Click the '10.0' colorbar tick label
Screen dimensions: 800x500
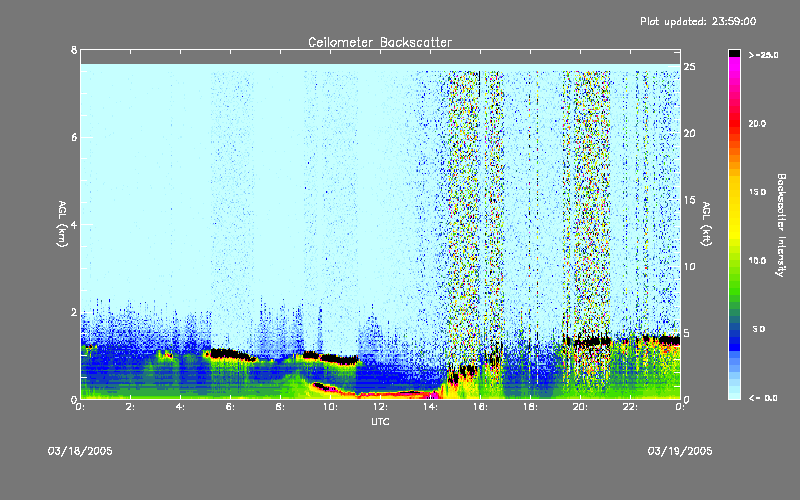[x=757, y=261]
